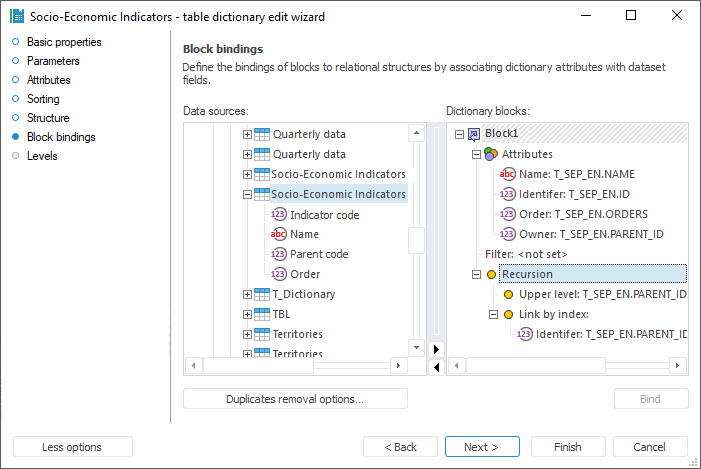Click the numeric icon beside Indicator code
This screenshot has height=469, width=701.
(x=279, y=214)
